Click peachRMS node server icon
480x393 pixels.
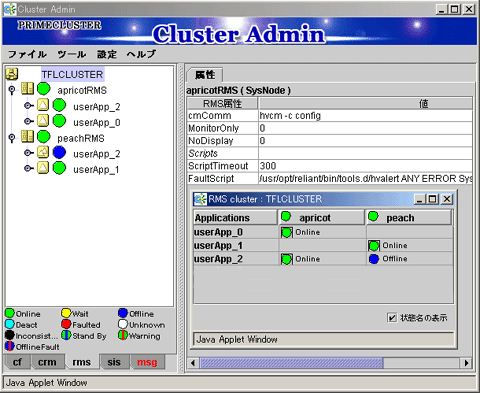pos(27,136)
